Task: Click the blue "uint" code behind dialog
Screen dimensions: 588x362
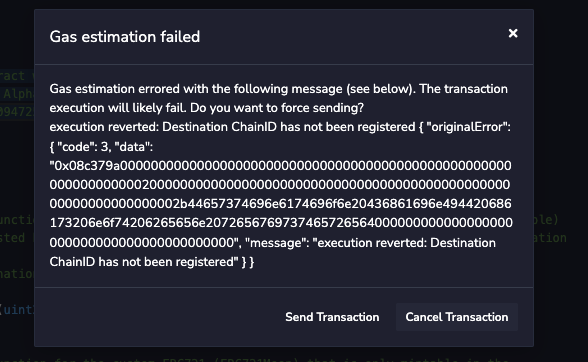Action: 19,310
